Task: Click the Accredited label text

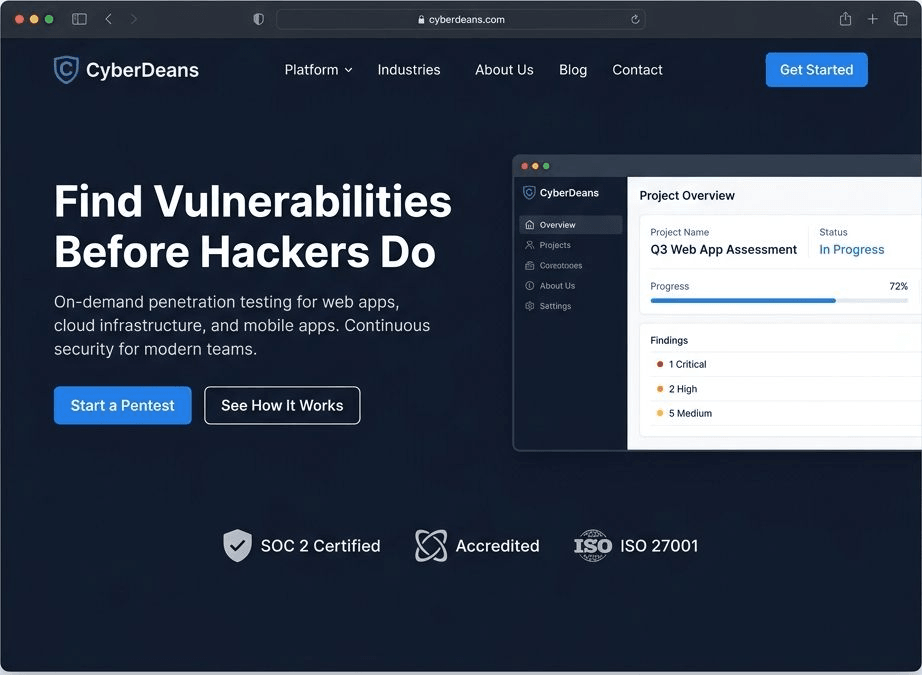Action: click(x=497, y=546)
